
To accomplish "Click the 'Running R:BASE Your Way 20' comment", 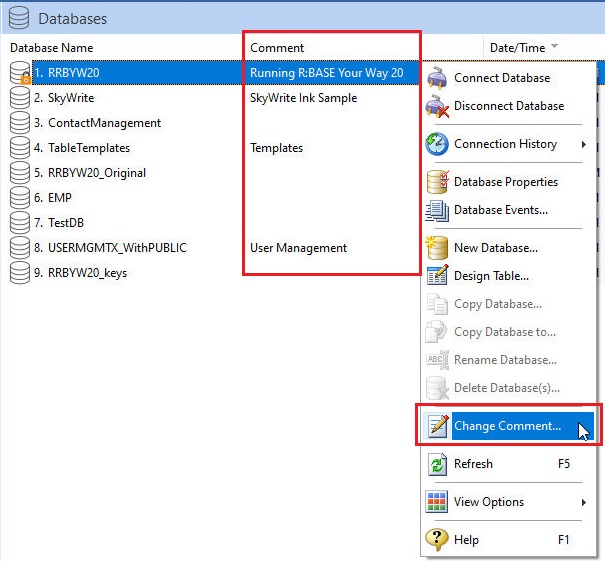I will pyautogui.click(x=326, y=73).
